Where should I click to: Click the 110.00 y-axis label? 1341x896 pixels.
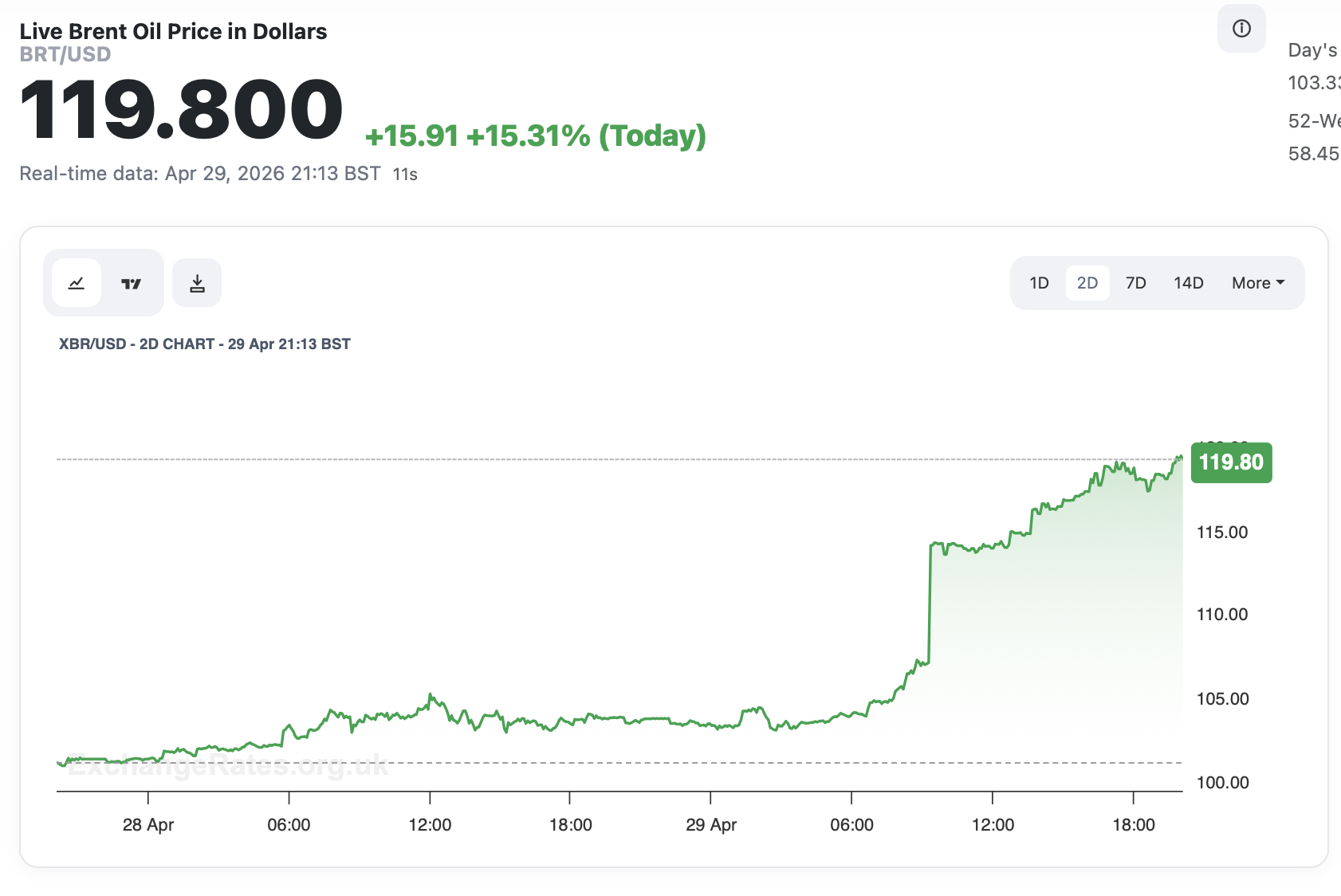pos(1222,615)
